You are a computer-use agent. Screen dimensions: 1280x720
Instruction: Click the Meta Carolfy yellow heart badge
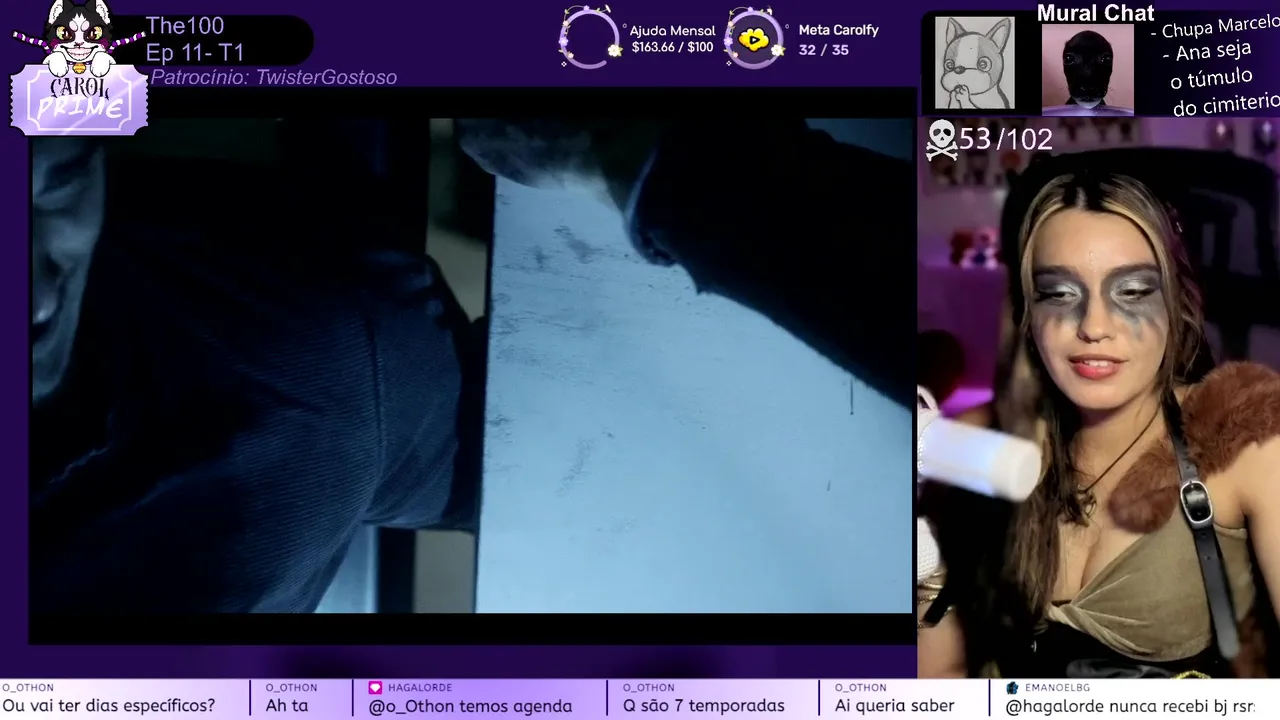click(754, 39)
